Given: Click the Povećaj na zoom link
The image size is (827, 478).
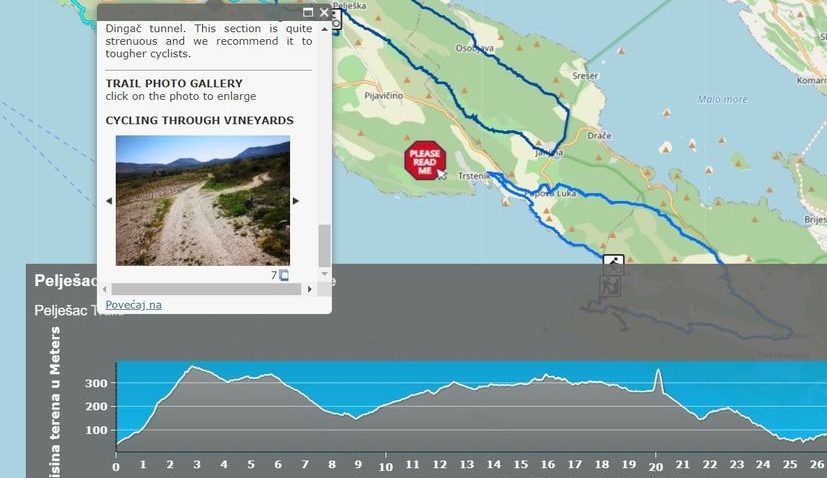Looking at the screenshot, I should click(x=133, y=304).
